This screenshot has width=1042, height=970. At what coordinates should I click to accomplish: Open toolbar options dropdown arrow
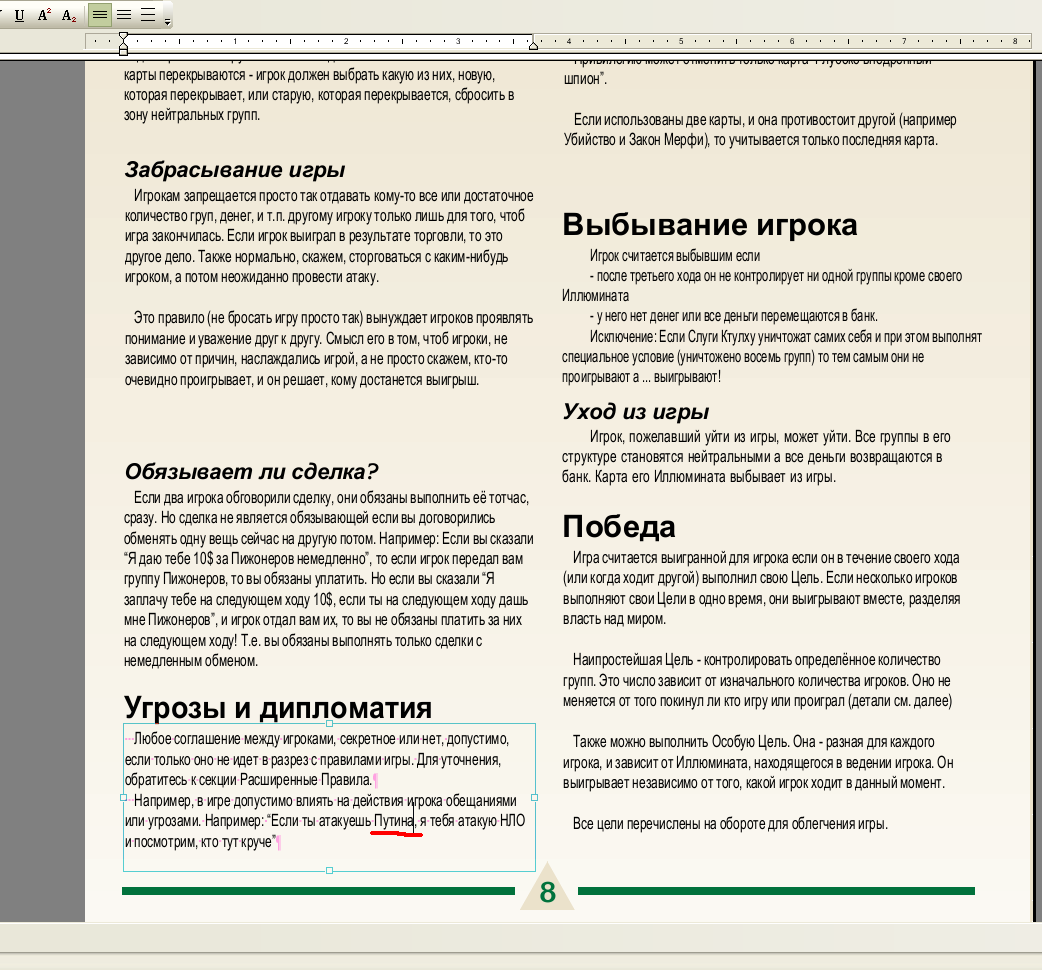coord(167,20)
